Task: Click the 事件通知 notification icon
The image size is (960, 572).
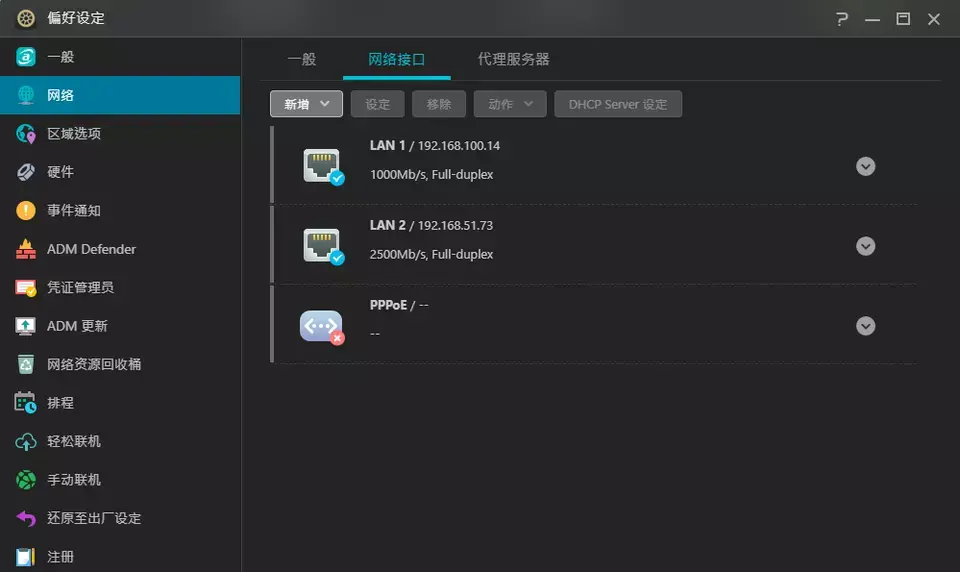Action: 26,211
